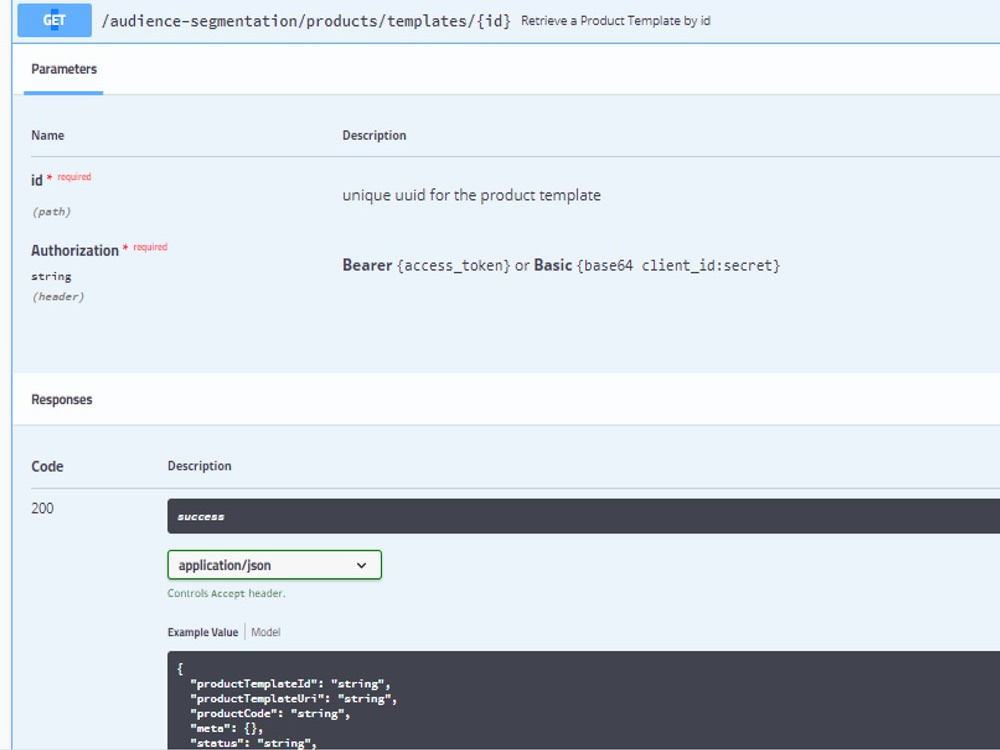Click the /audience-segmentation/products/templates/{id} endpoint path
The height and width of the screenshot is (750, 1000).
point(306,21)
